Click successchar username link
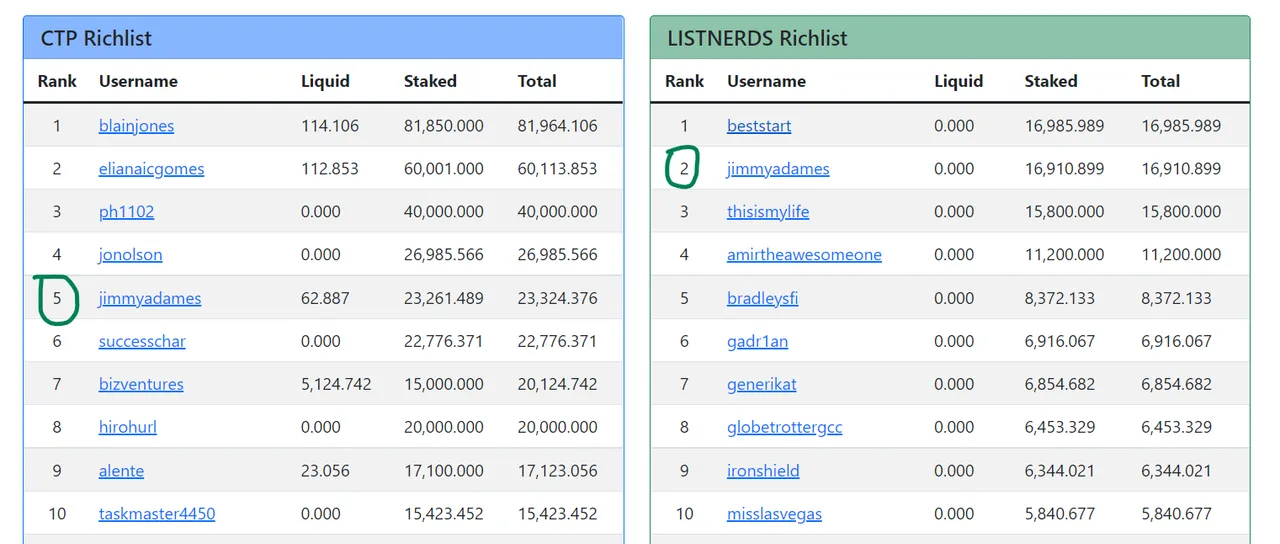The width and height of the screenshot is (1280, 544). (142, 341)
